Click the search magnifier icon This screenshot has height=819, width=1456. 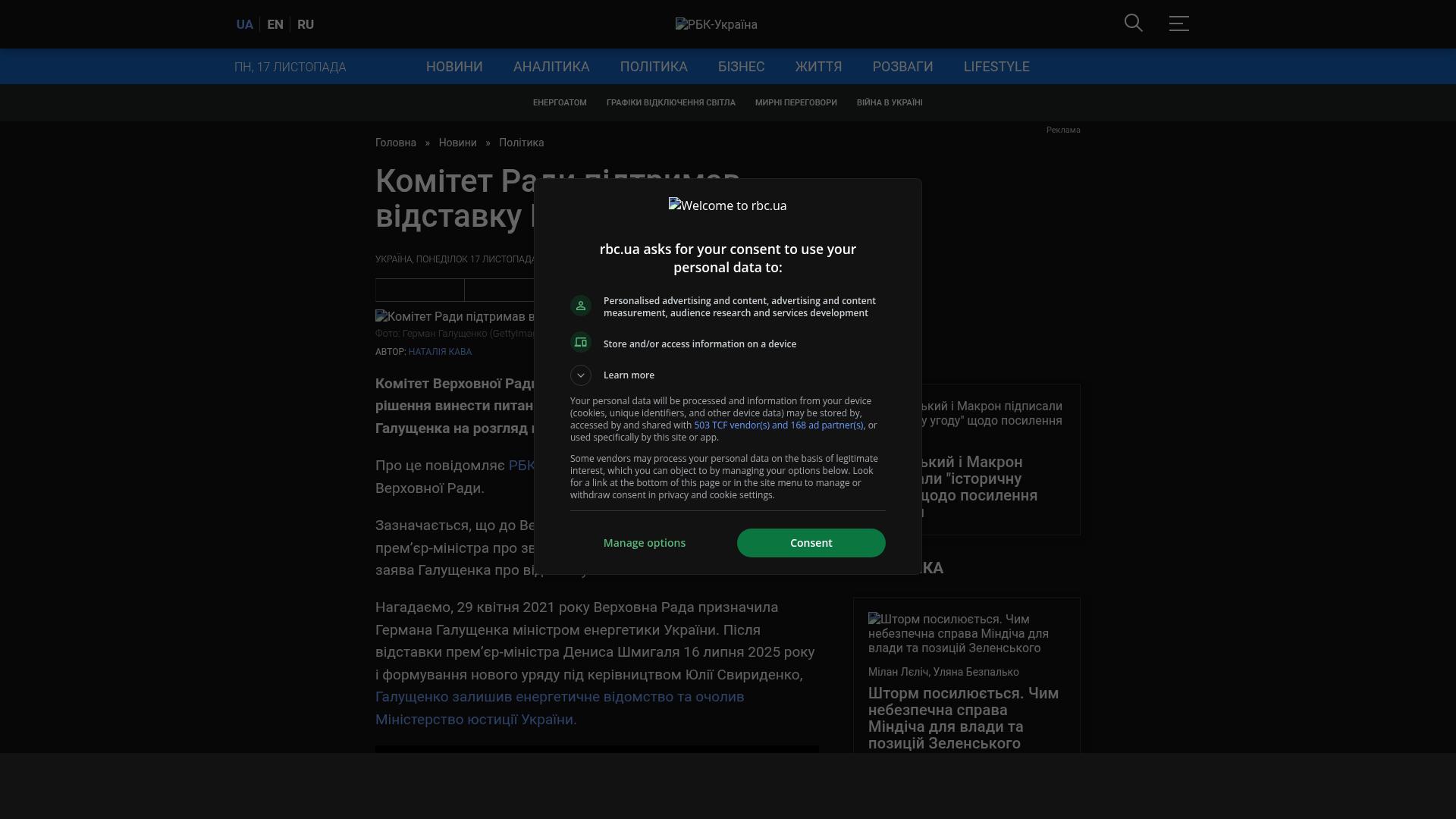[1133, 24]
